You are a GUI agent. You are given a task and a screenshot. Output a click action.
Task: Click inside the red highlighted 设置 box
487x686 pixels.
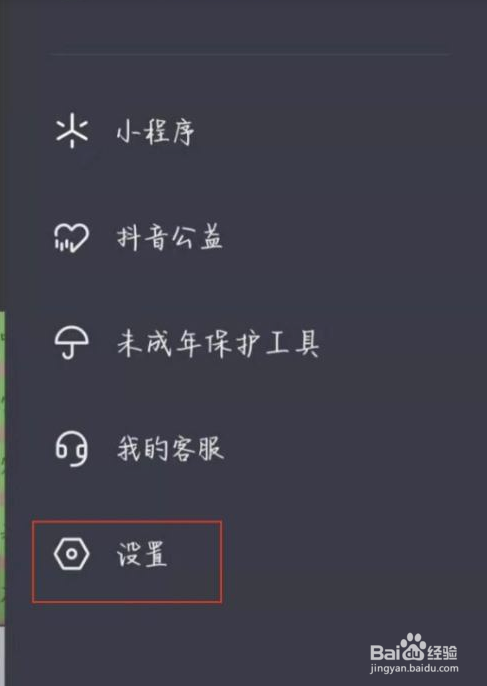pyautogui.click(x=127, y=562)
